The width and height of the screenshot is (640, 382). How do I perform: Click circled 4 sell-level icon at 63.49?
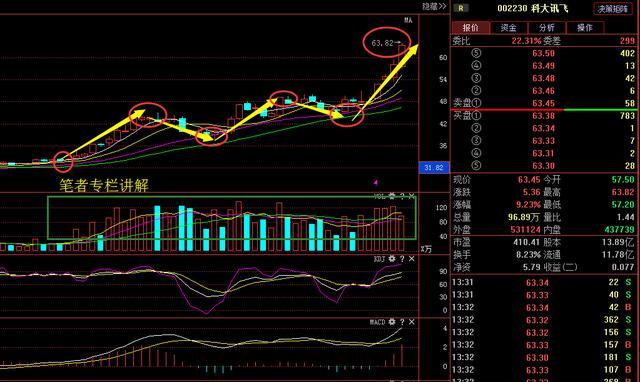click(x=476, y=65)
